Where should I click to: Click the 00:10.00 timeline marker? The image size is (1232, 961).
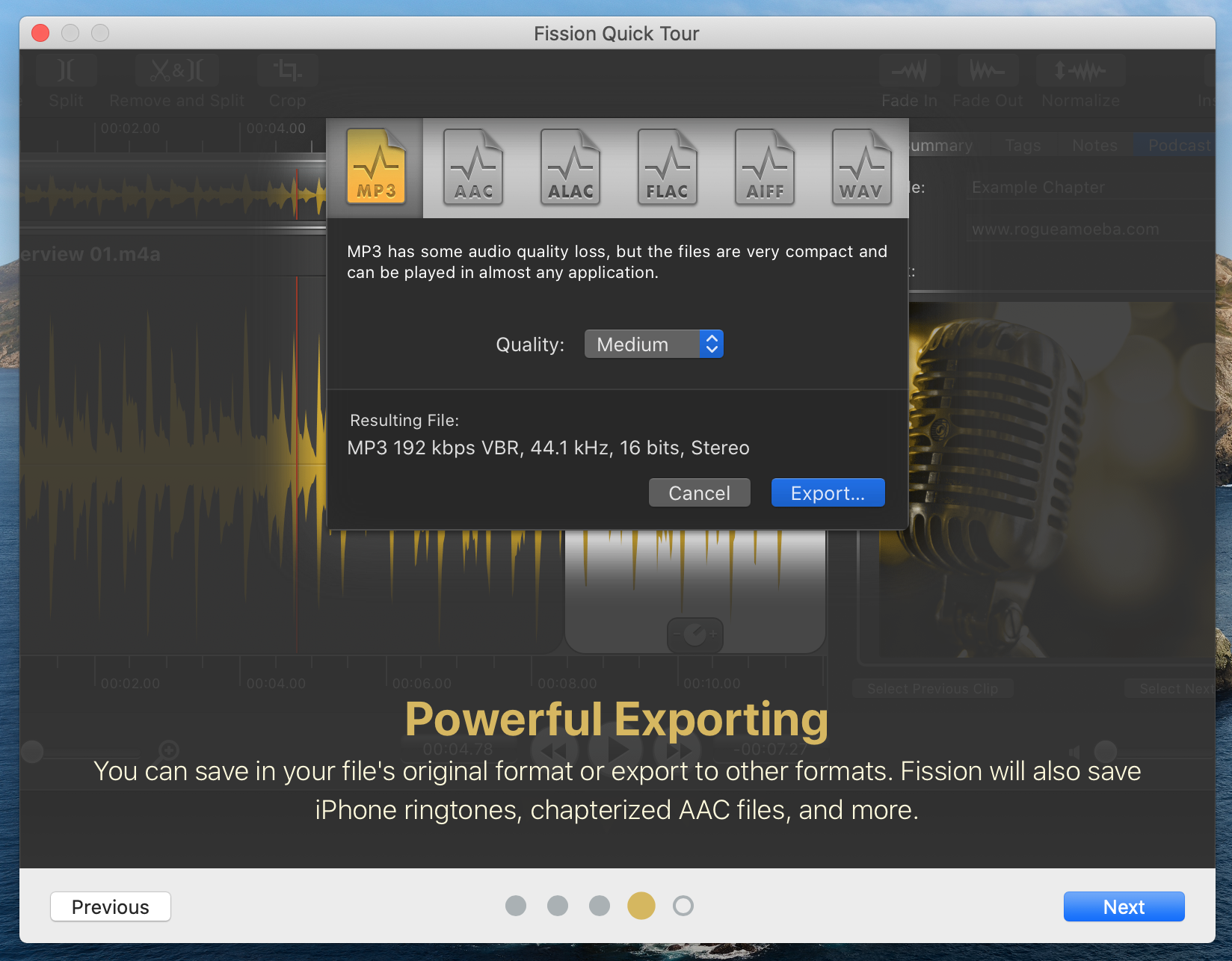pos(712,683)
